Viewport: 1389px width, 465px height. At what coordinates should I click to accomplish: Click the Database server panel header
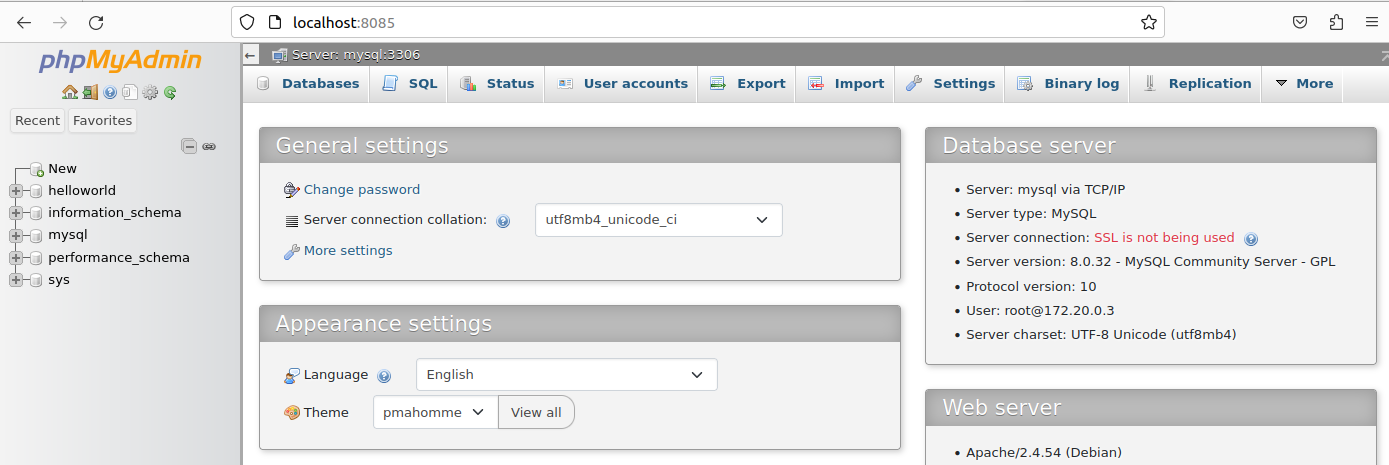coord(1151,146)
